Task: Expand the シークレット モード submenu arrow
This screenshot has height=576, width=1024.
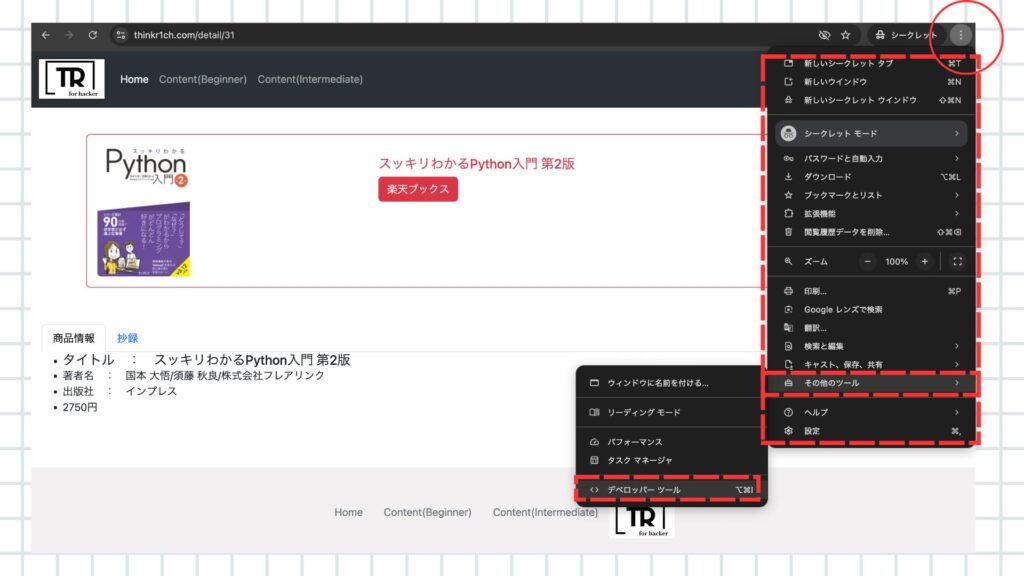Action: pyautogui.click(x=957, y=133)
